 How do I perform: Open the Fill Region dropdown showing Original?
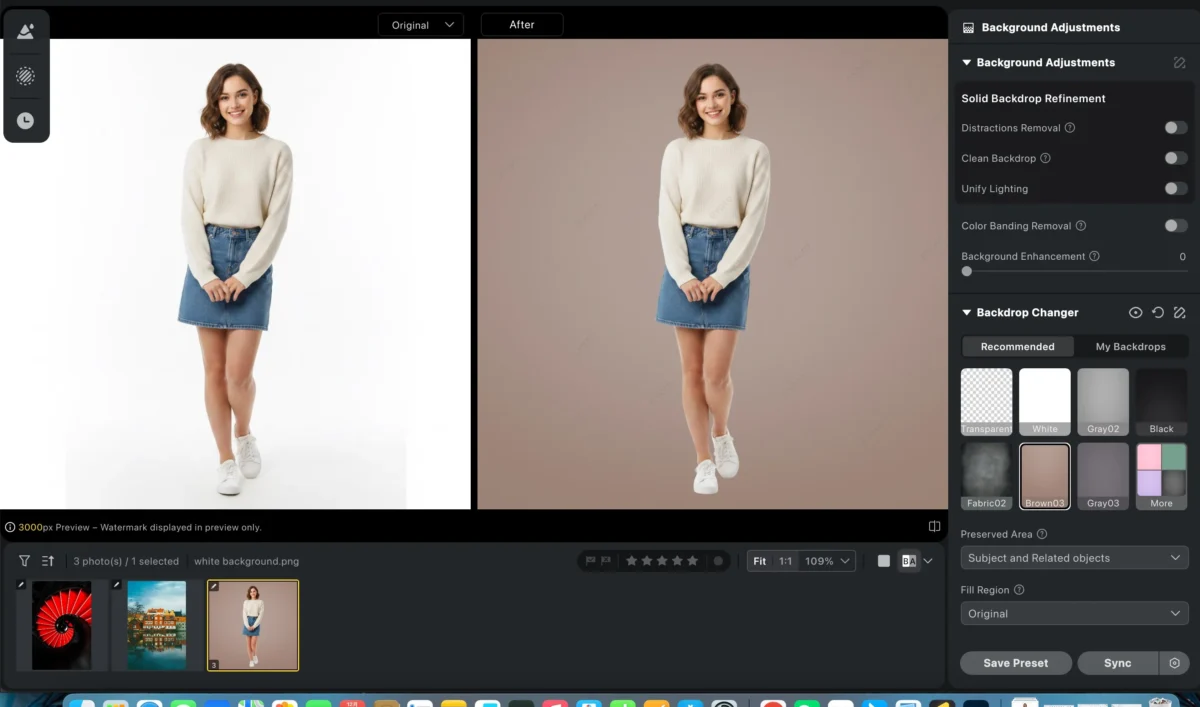pos(1074,613)
